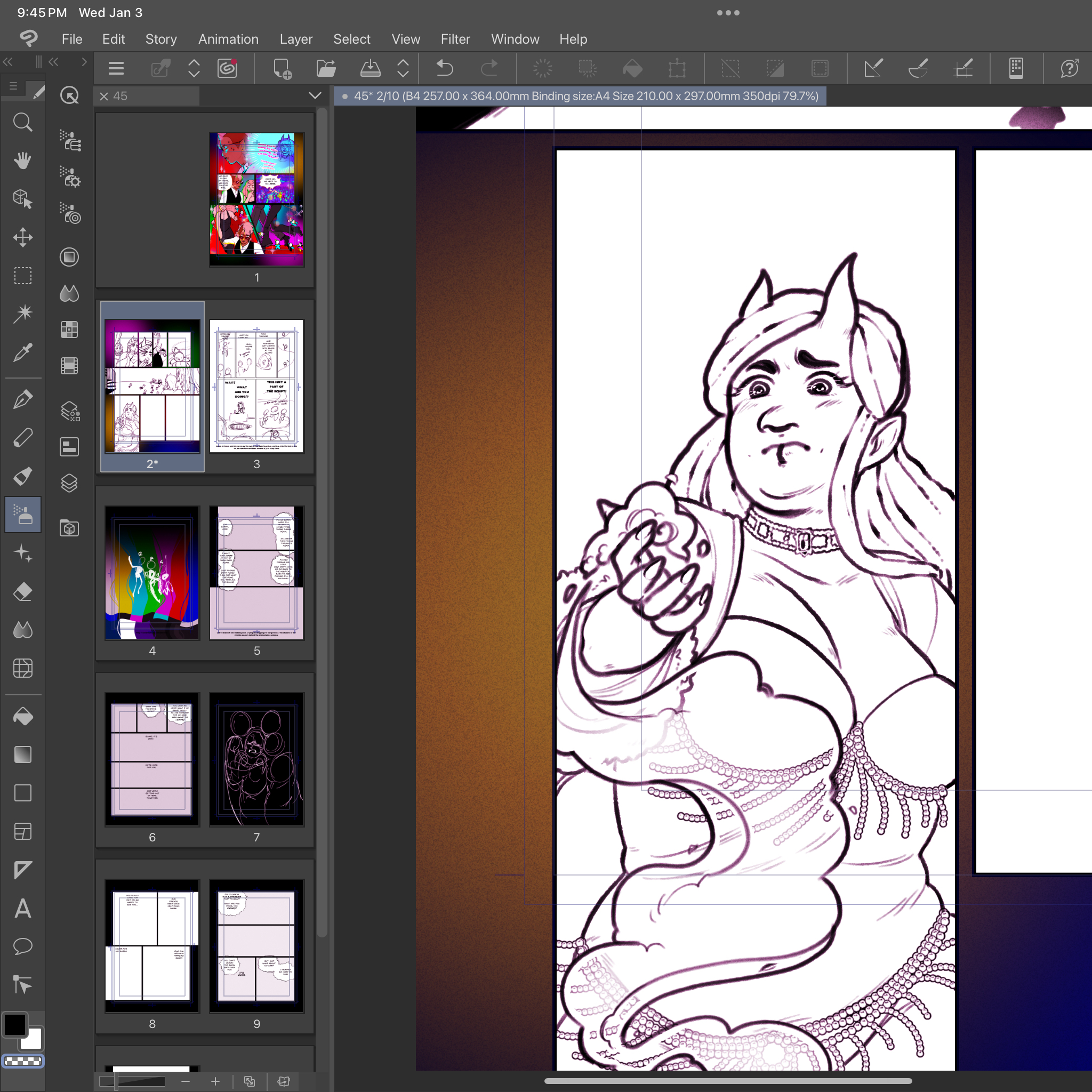Toggle Snap to Grid
The image size is (1092, 1092).
click(x=963, y=68)
